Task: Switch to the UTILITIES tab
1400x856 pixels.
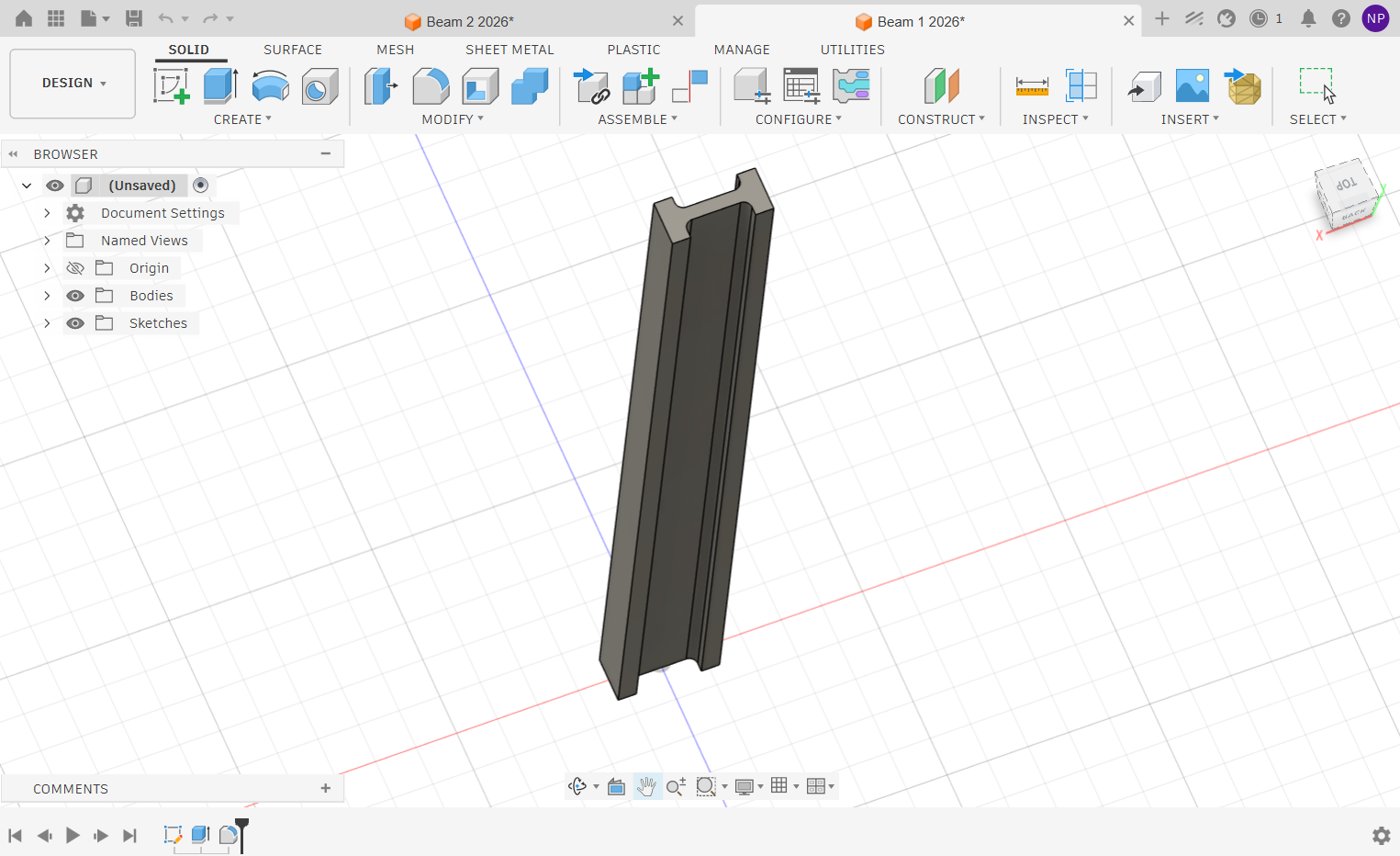Action: 852,49
